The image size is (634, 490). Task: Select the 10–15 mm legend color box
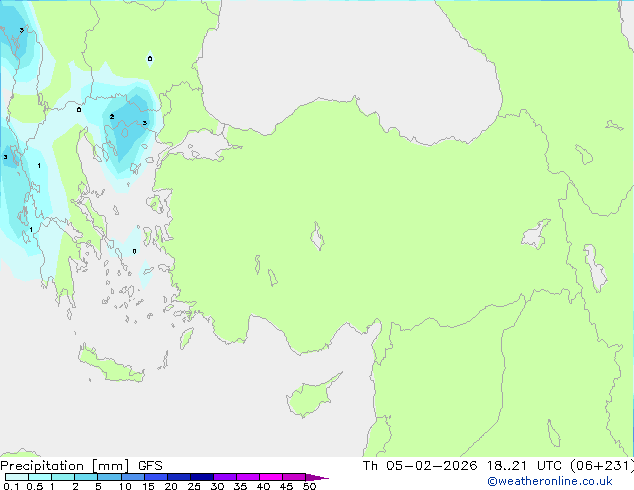tap(133, 477)
